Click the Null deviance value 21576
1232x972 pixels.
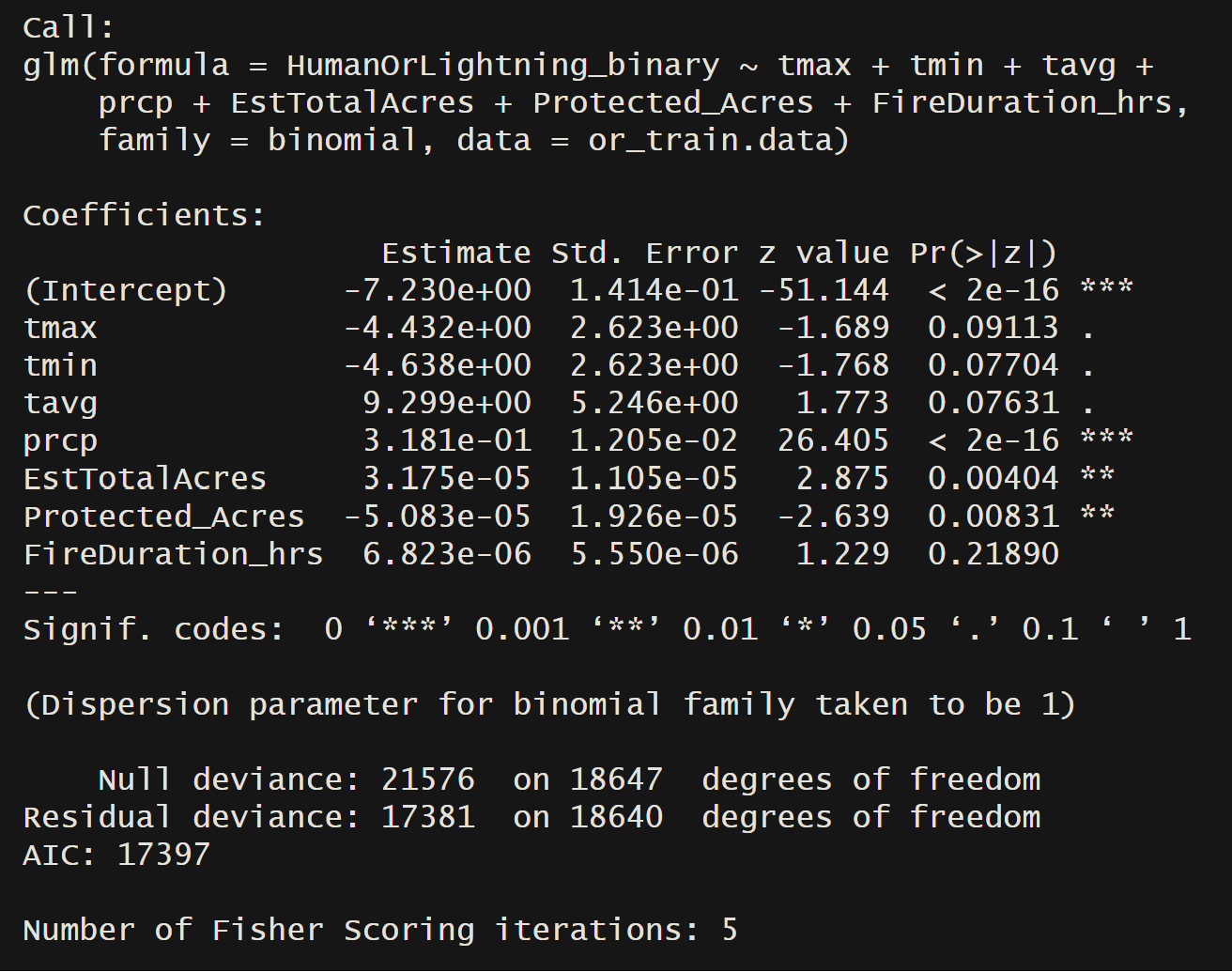(x=427, y=779)
